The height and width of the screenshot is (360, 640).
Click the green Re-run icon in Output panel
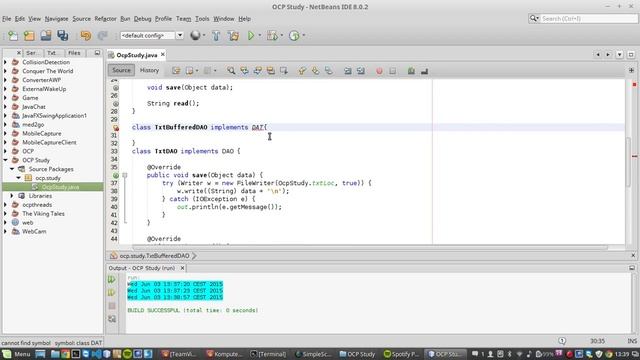coord(112,280)
